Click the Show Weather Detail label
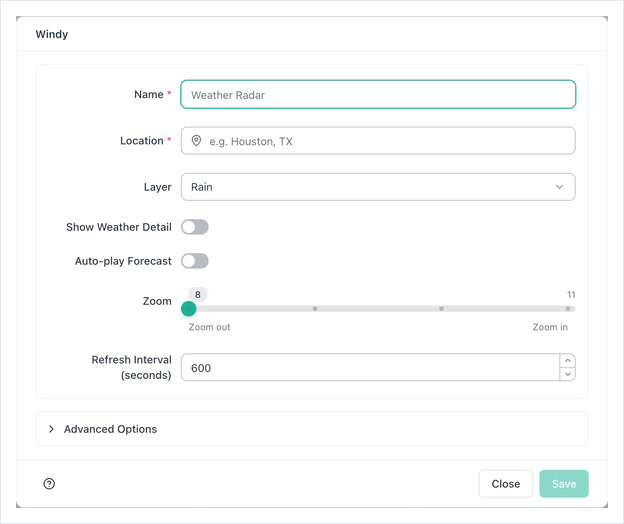624x524 pixels. [x=119, y=227]
